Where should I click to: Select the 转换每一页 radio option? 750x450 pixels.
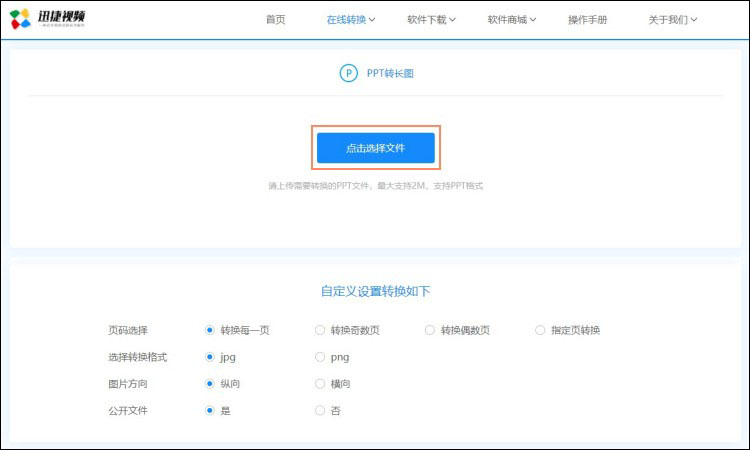point(210,330)
